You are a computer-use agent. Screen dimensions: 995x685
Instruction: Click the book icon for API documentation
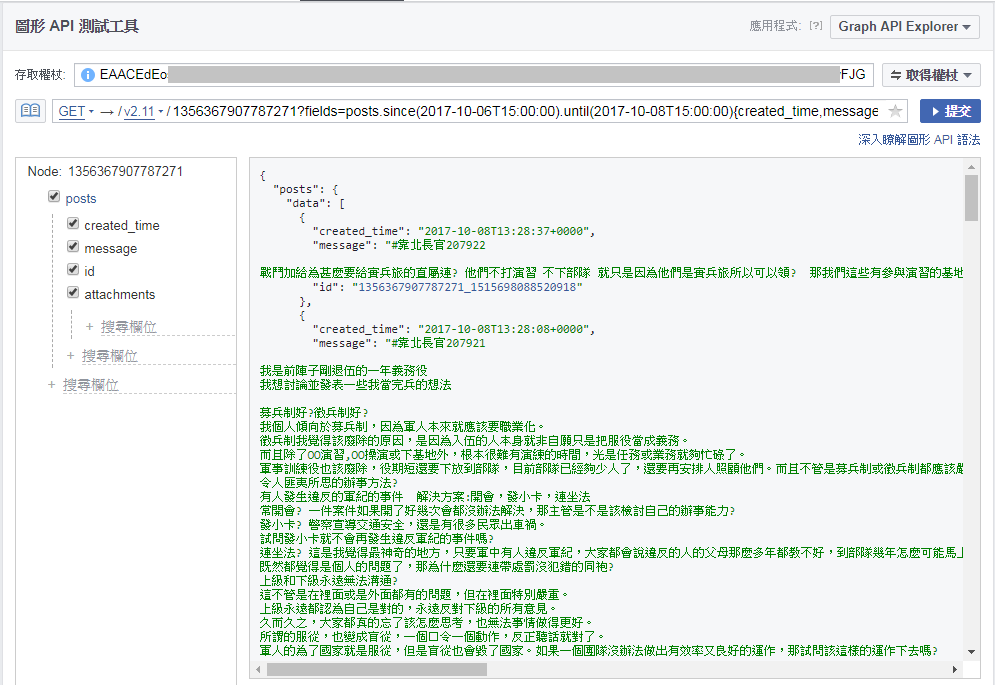point(30,111)
